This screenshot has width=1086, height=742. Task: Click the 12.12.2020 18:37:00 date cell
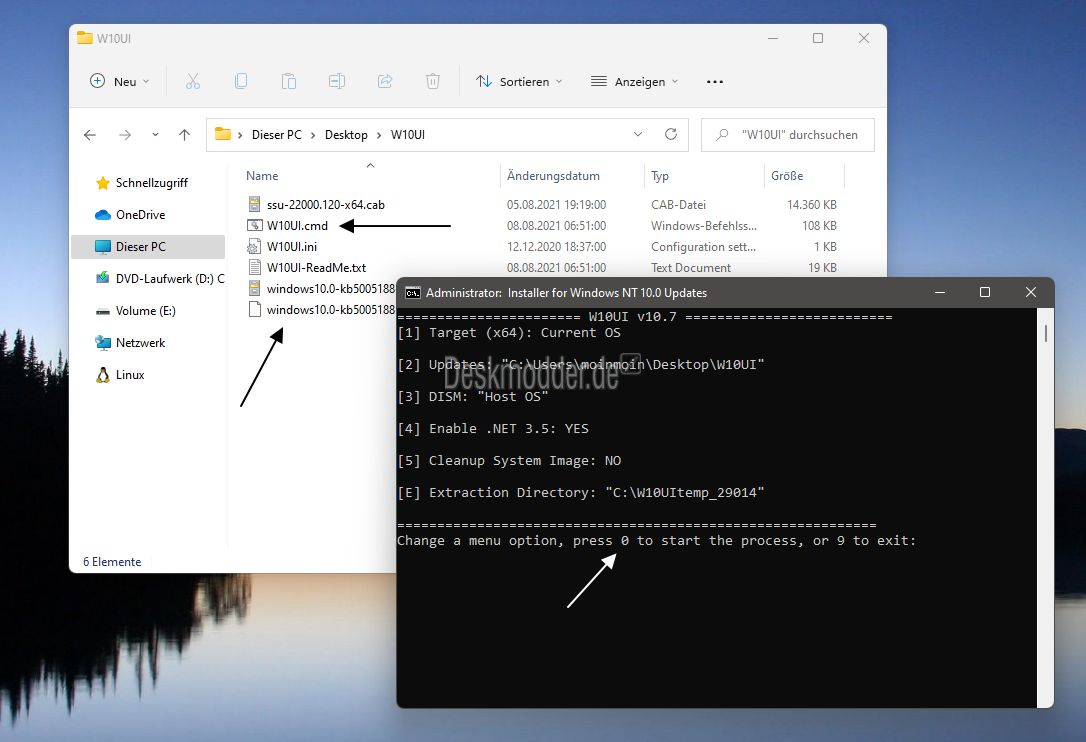557,247
